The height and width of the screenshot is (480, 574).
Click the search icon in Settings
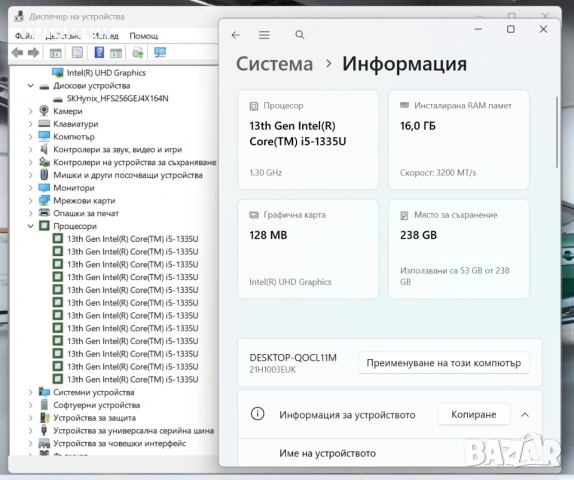click(x=299, y=35)
